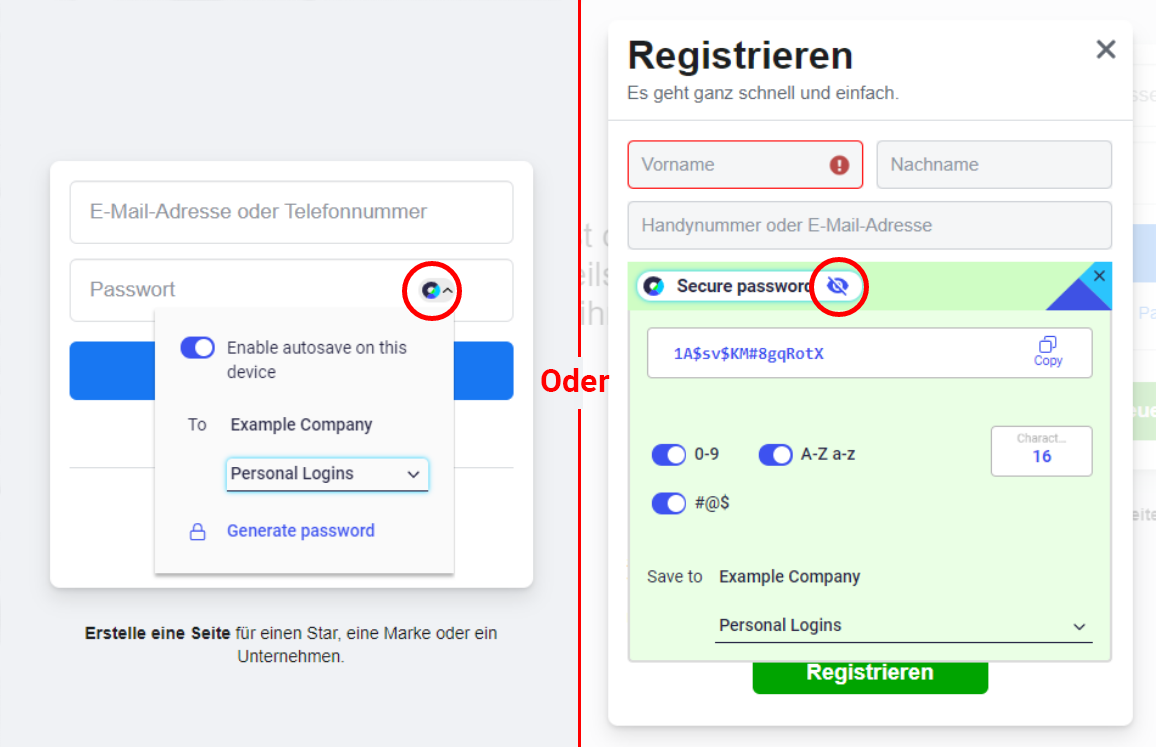Turn off the #@$ symbols switch
This screenshot has width=1156, height=747.
[x=669, y=504]
